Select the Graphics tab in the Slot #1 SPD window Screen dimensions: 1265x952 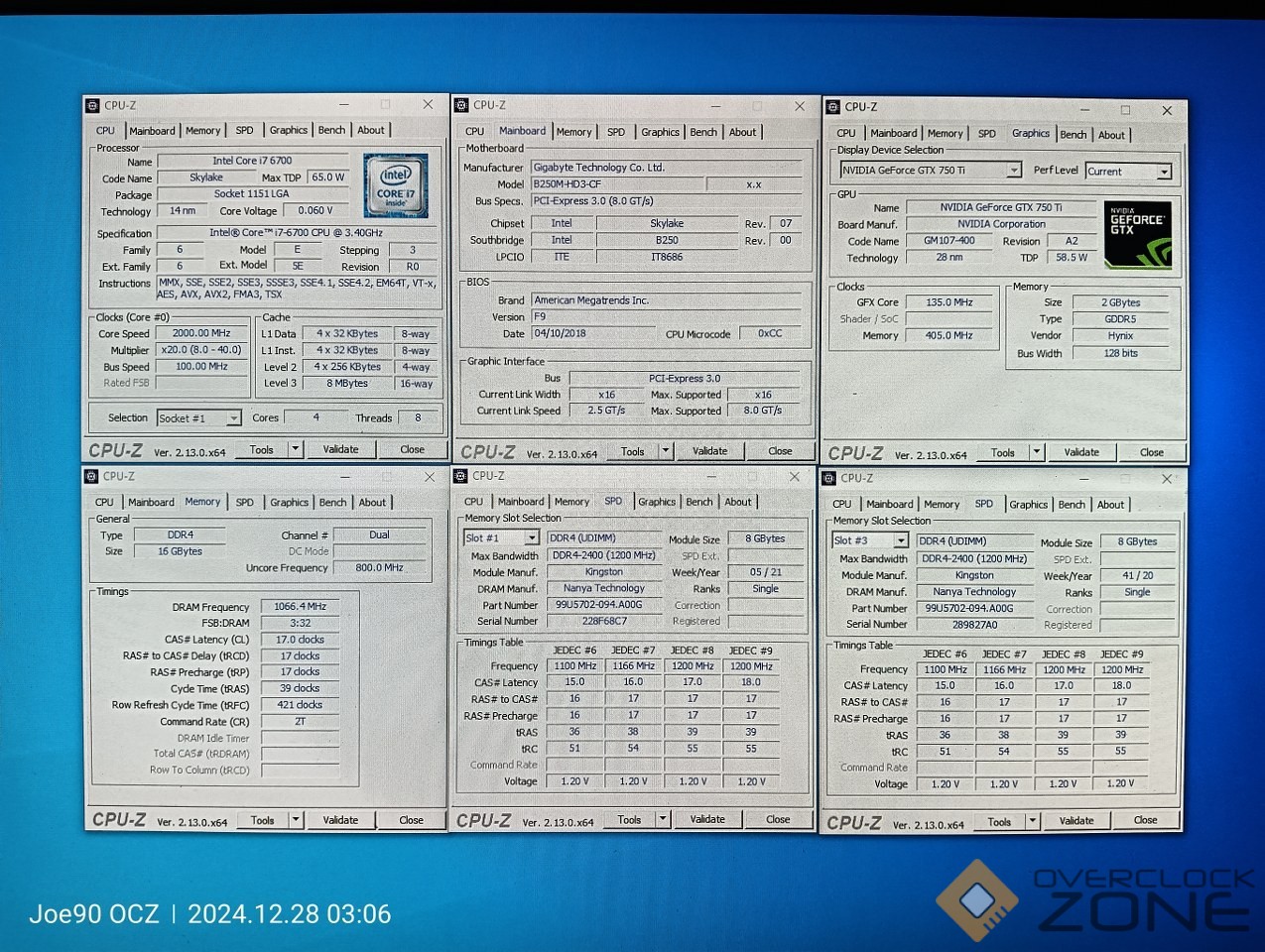(657, 502)
